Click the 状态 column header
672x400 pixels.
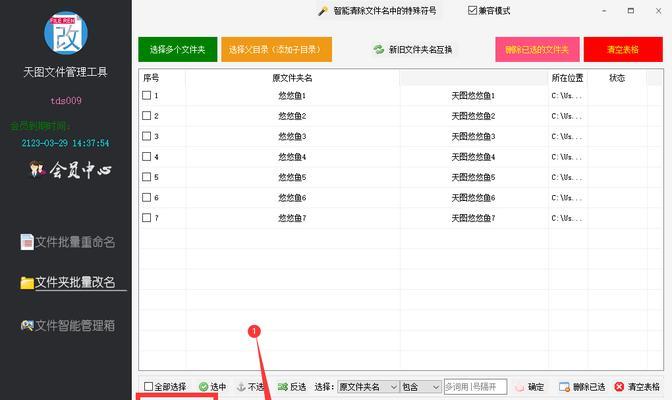click(617, 78)
